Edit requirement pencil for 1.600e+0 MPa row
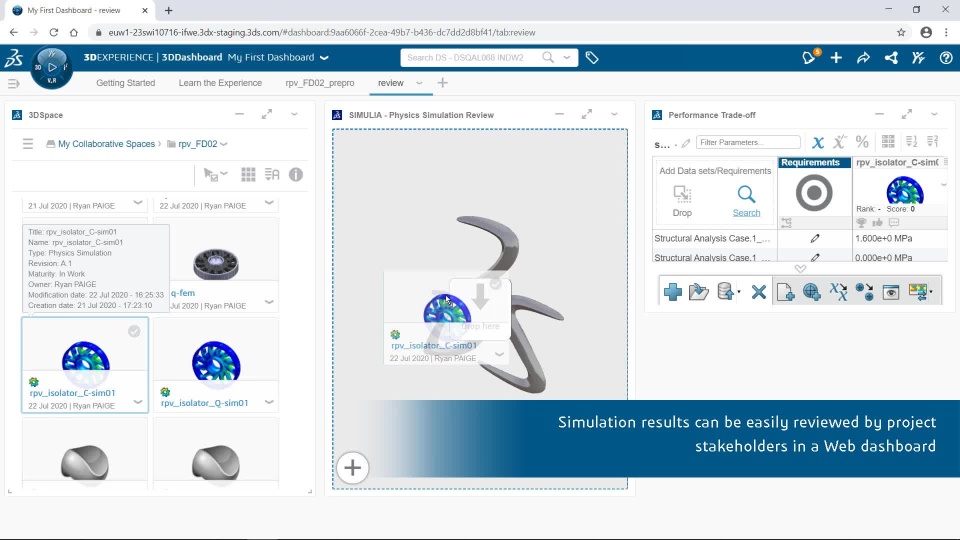The image size is (960, 540). 815,238
